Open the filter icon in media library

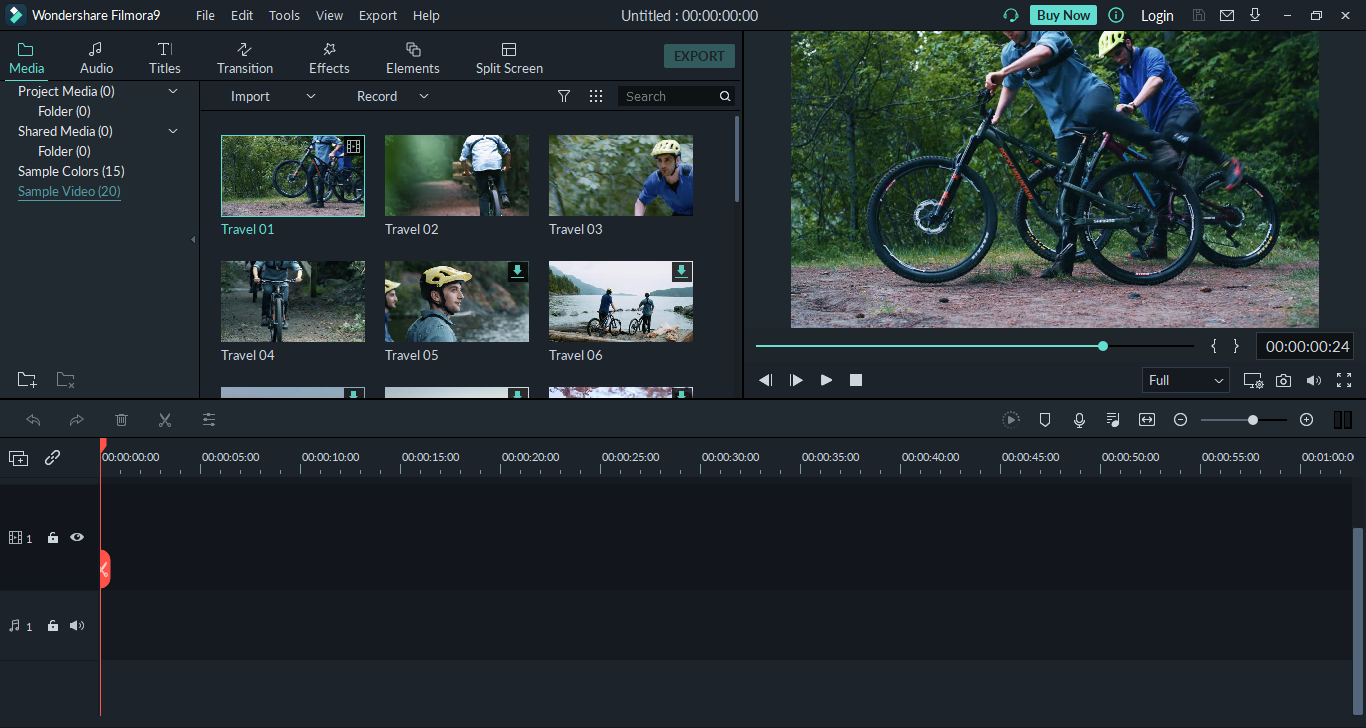pyautogui.click(x=564, y=96)
